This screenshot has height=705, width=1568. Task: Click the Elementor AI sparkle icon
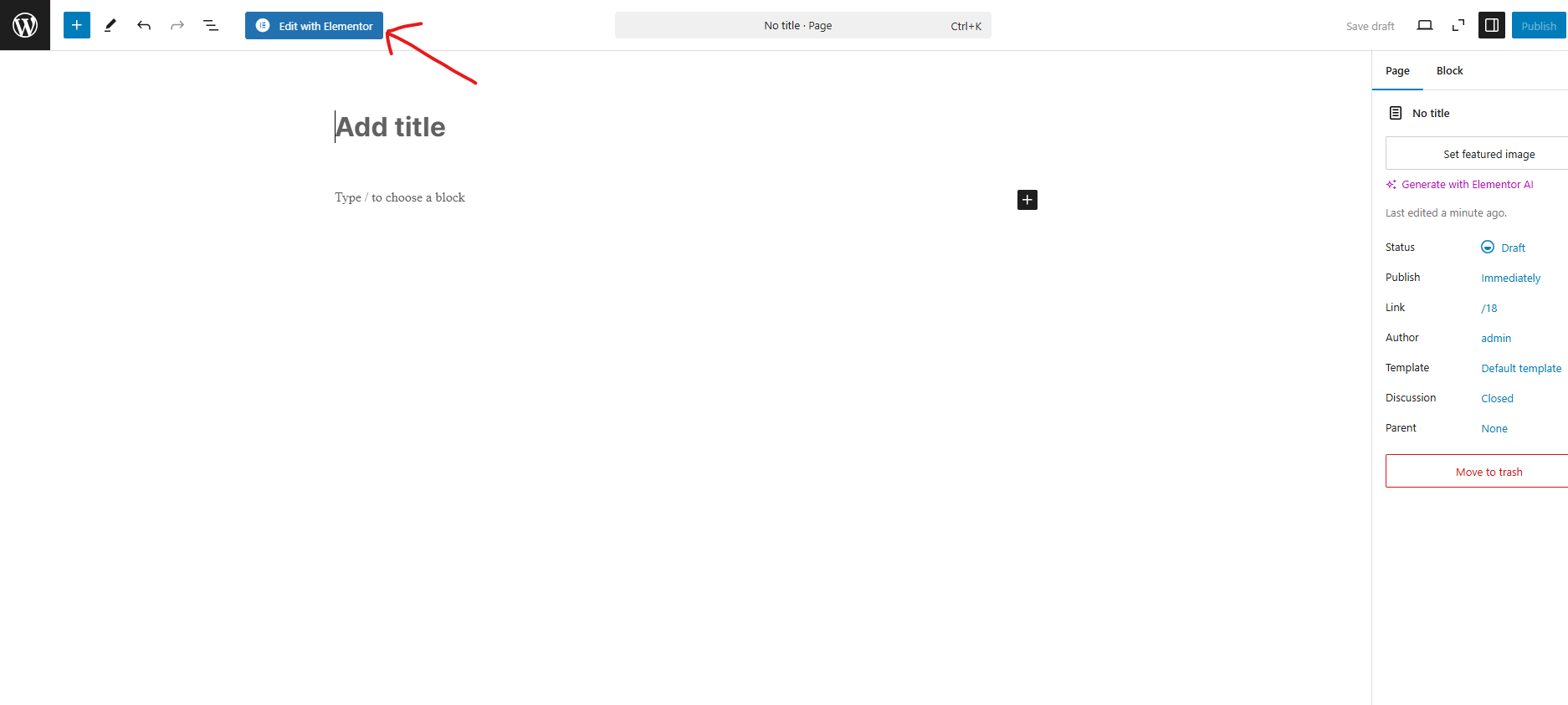1391,185
